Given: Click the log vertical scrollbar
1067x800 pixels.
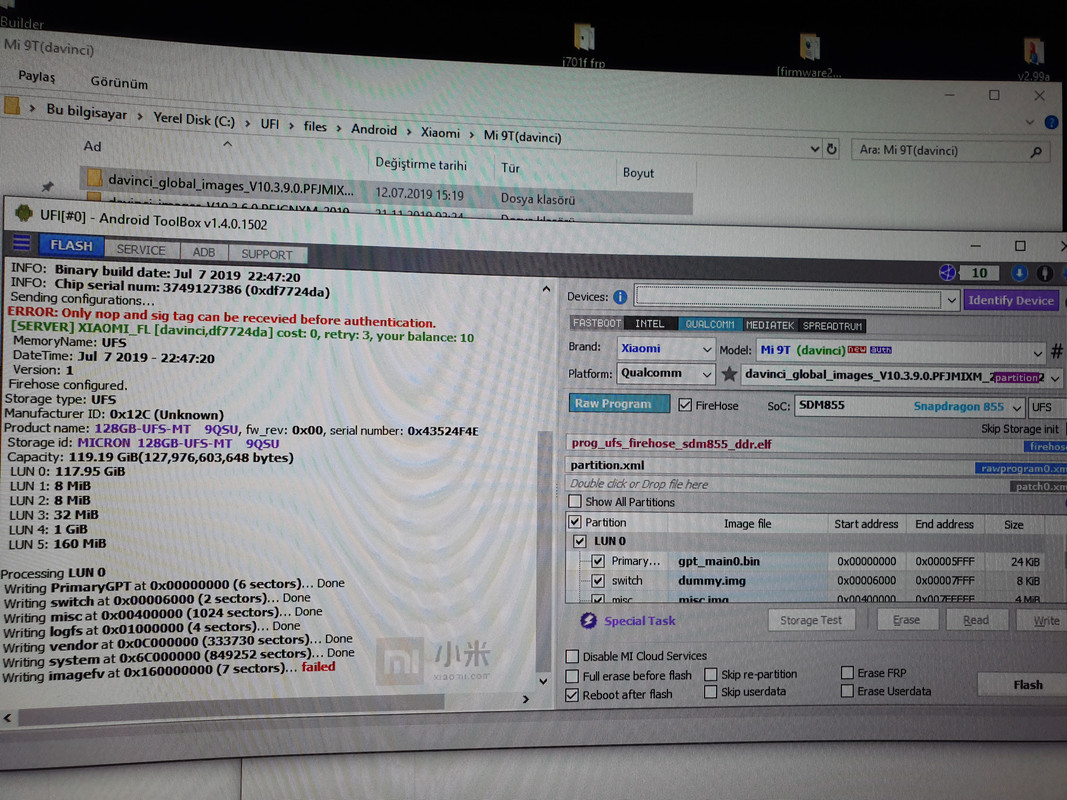Looking at the screenshot, I should [544, 551].
